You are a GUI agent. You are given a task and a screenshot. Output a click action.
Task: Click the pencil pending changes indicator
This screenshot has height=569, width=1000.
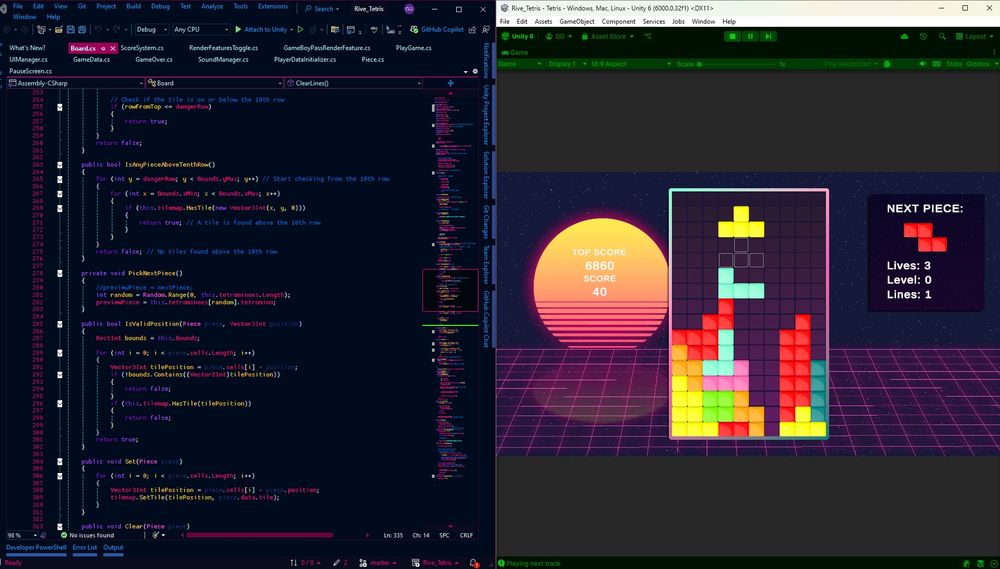click(340, 563)
